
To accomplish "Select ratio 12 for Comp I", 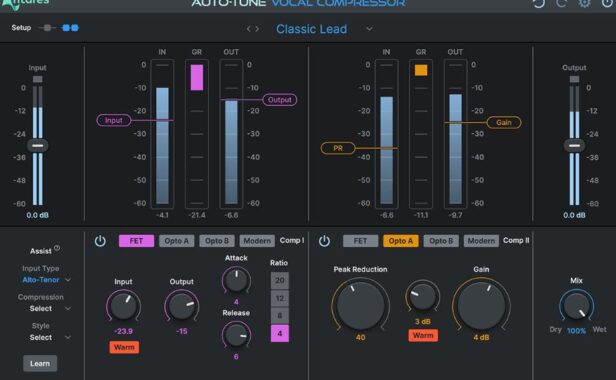I will [280, 299].
